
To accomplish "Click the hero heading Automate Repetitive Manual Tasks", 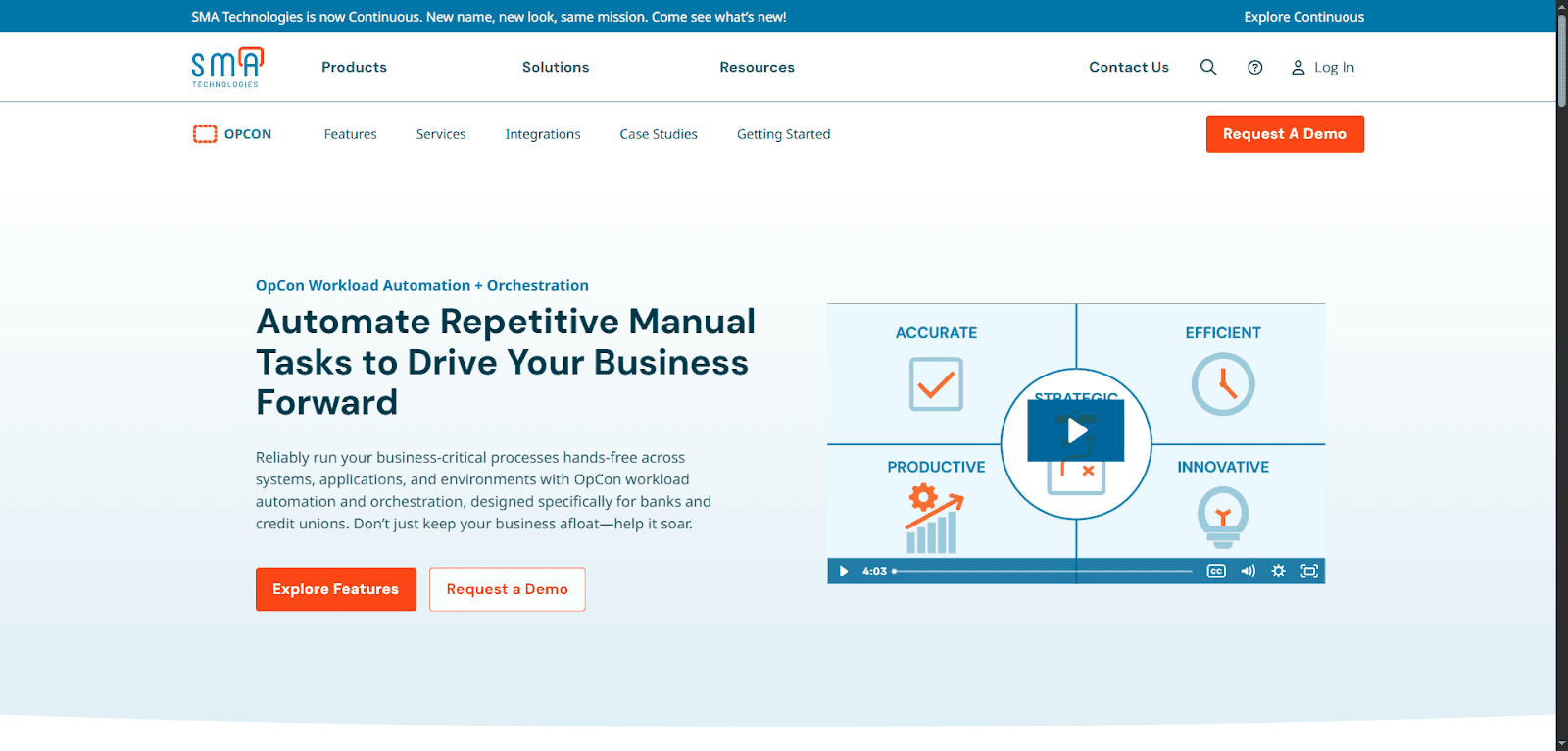I will coord(506,362).
